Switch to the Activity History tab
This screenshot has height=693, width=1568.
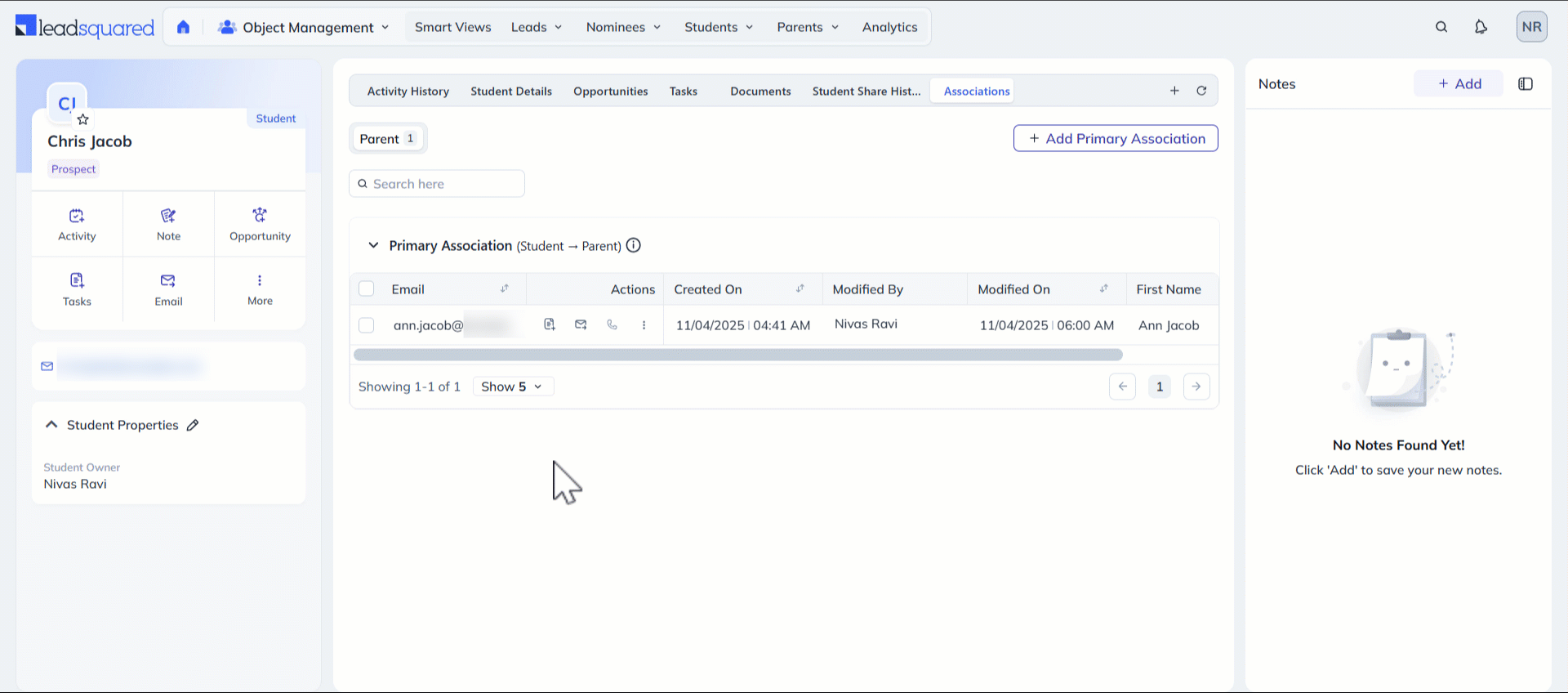click(408, 92)
